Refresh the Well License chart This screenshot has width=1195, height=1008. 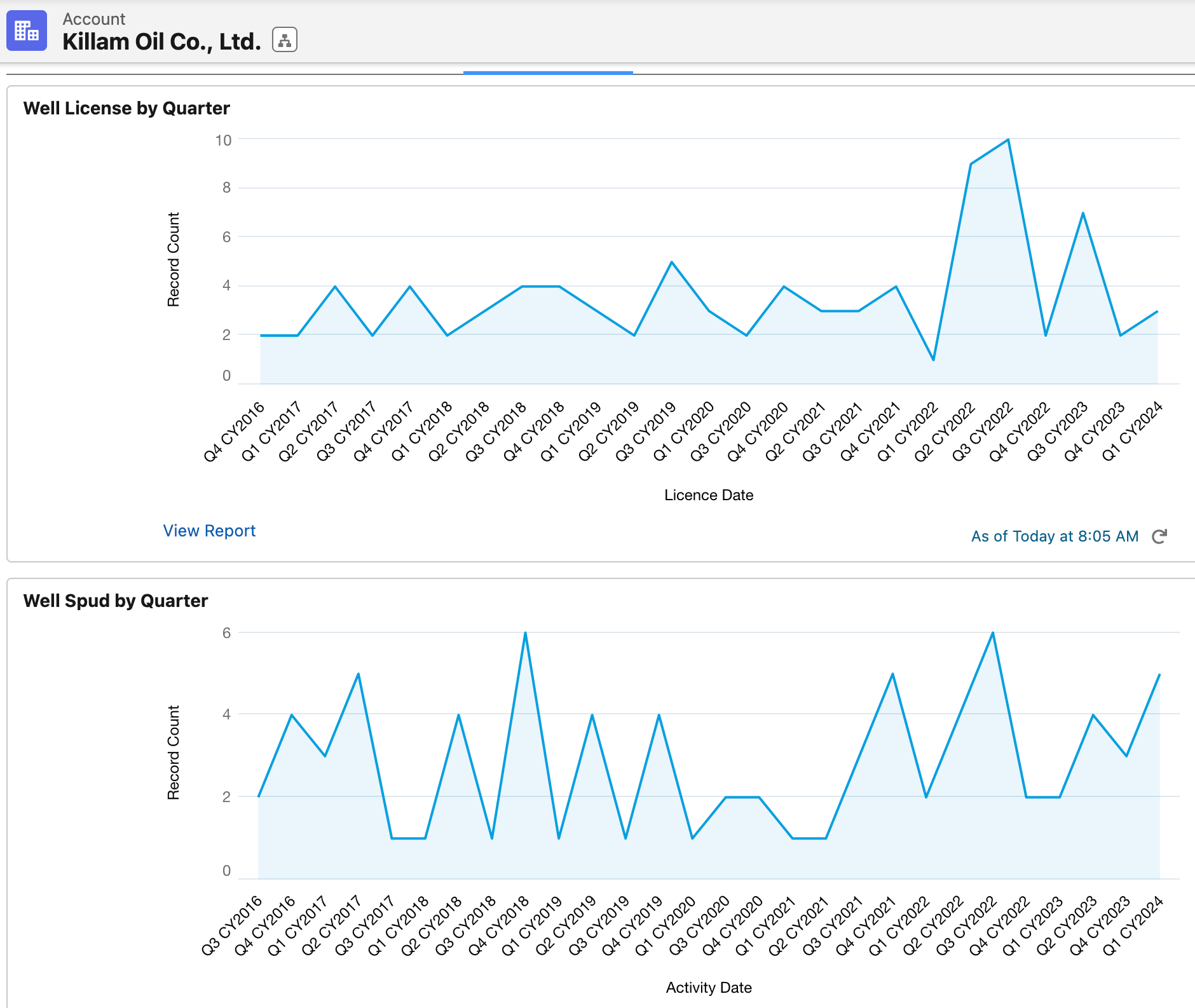pyautogui.click(x=1159, y=536)
